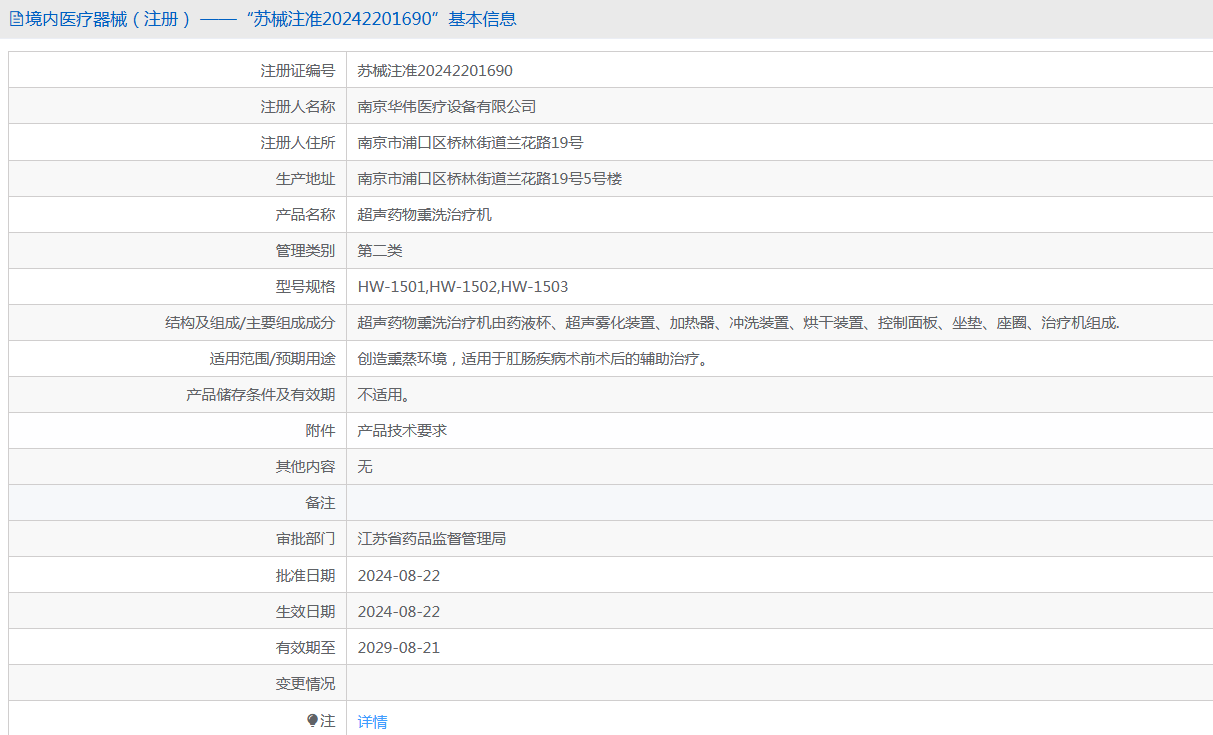This screenshot has width=1213, height=735.
Task: Select production address ending 19号5号楼
Action: (x=490, y=179)
